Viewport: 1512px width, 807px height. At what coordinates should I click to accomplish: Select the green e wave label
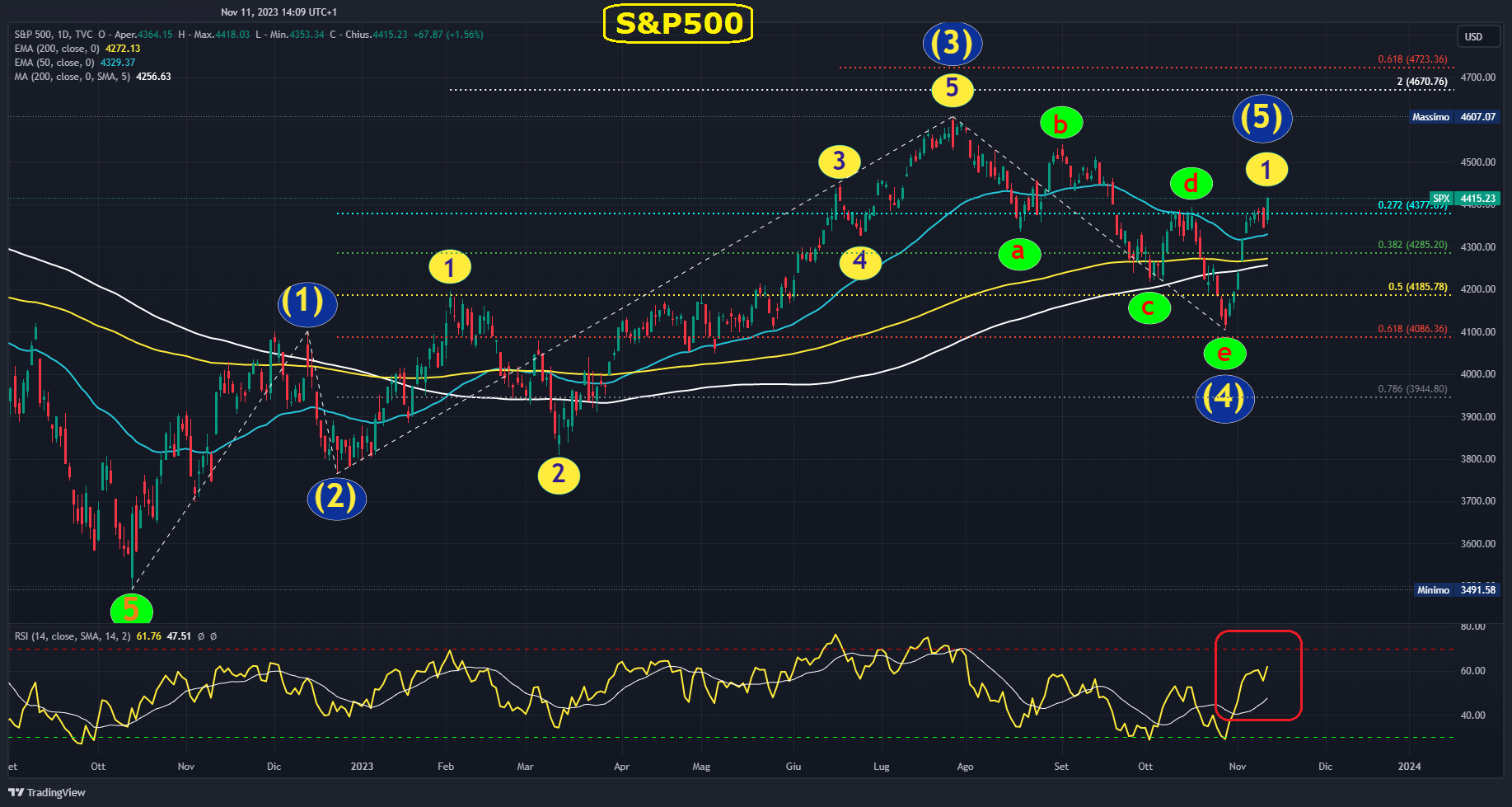(x=1224, y=354)
